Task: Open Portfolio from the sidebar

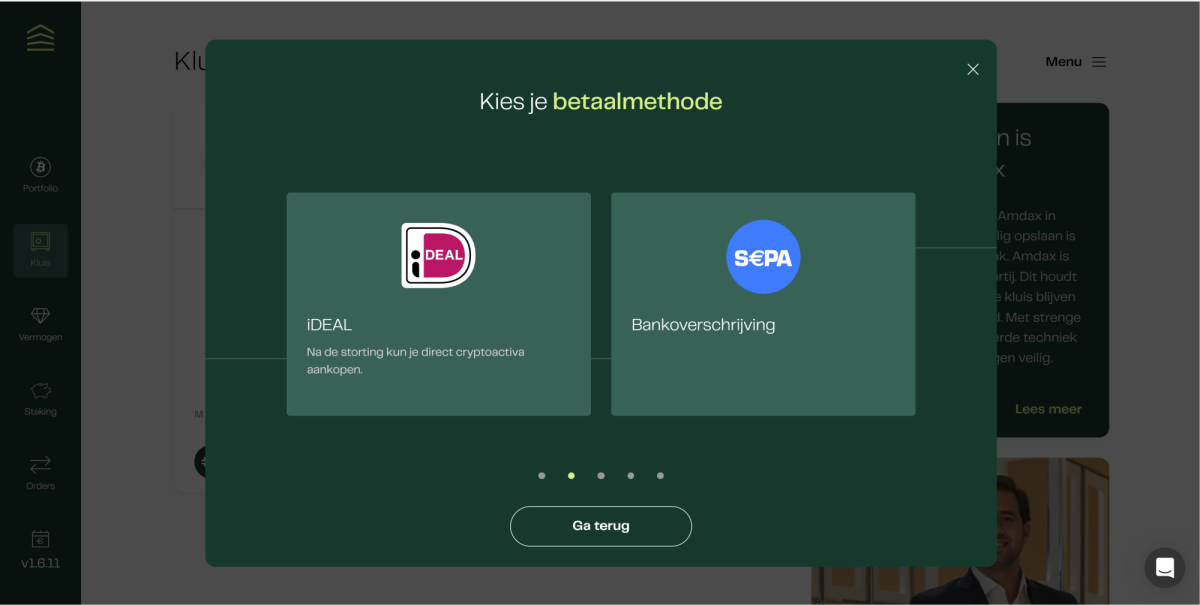Action: coord(41,174)
